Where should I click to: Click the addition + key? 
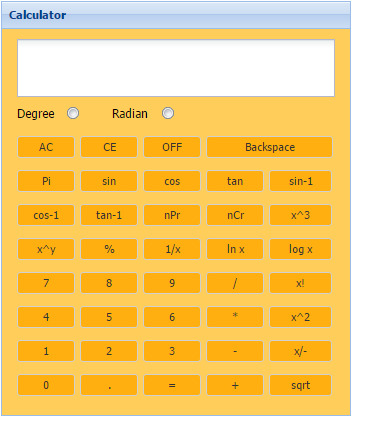pos(235,385)
